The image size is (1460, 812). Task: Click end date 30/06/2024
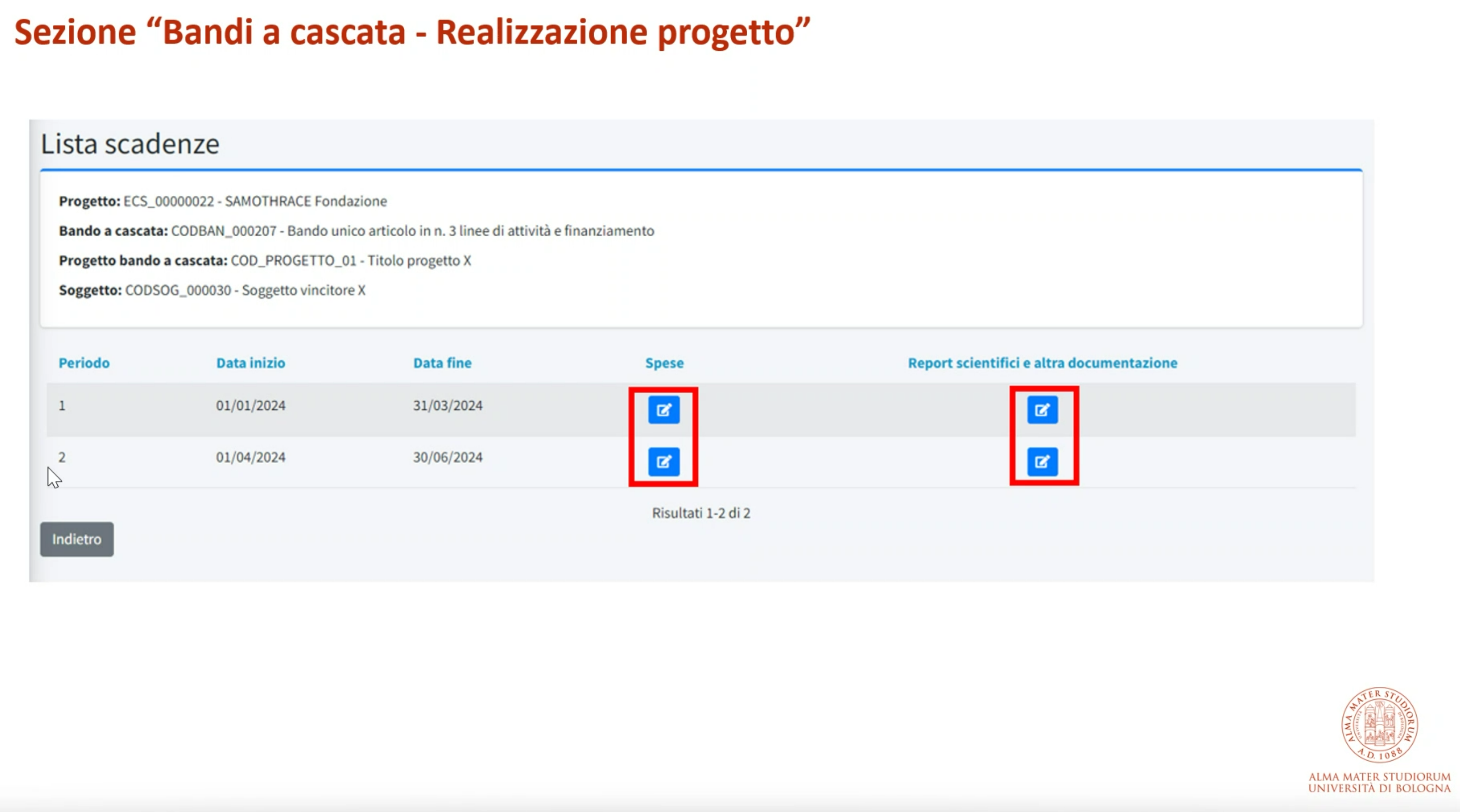click(x=448, y=457)
